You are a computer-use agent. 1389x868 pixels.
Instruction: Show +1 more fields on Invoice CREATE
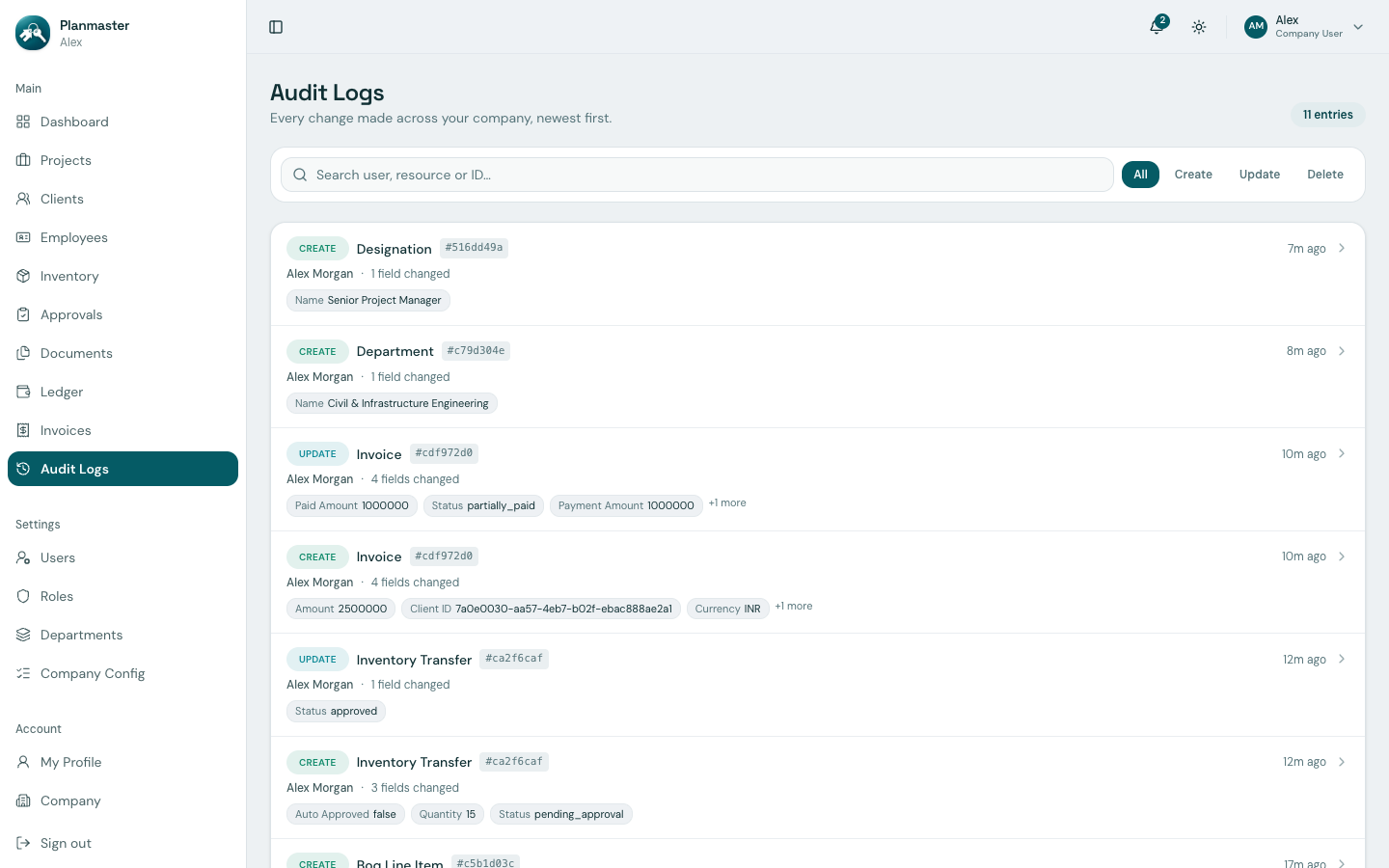794,607
